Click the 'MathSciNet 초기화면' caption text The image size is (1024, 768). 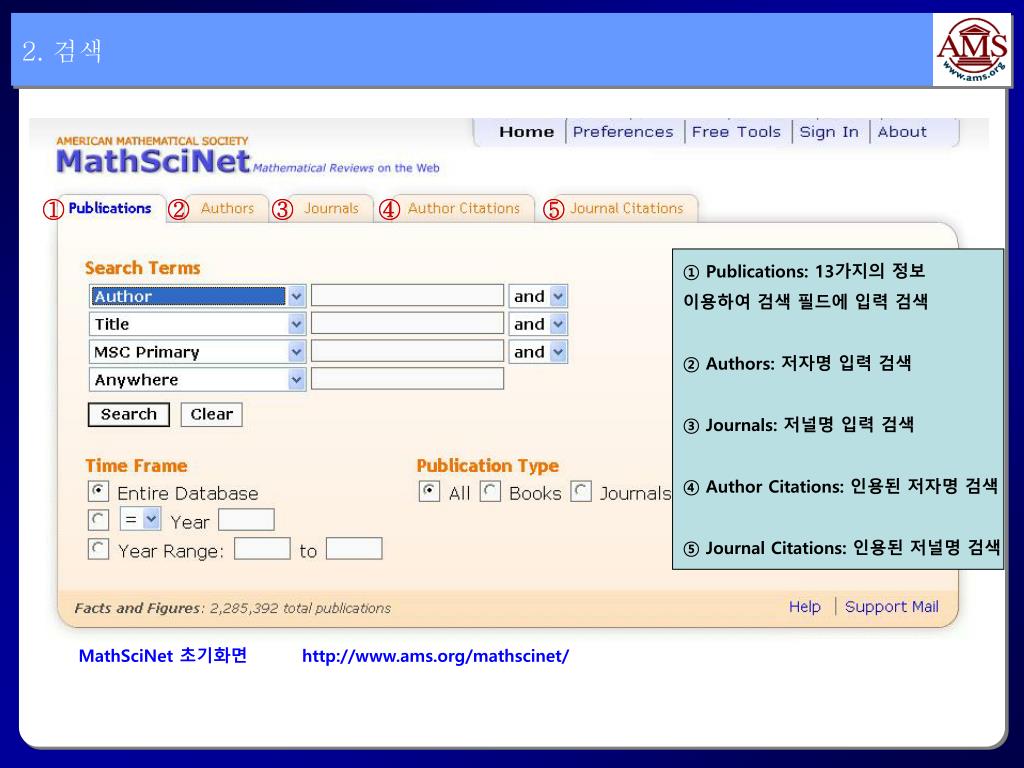(x=163, y=655)
